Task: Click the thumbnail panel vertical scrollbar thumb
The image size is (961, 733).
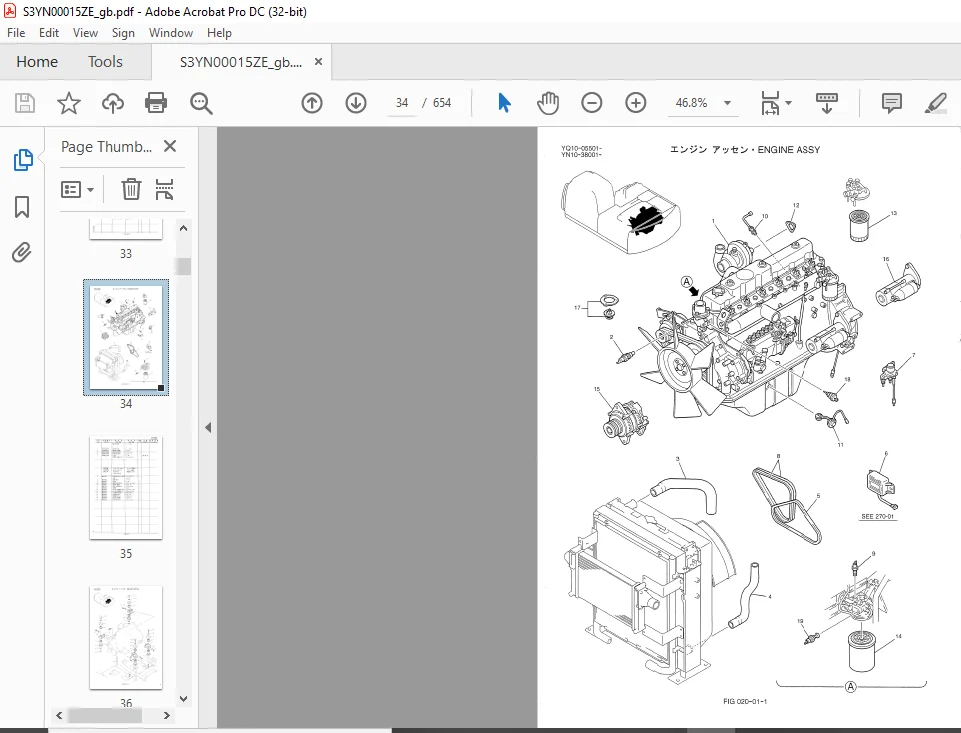Action: [x=183, y=266]
